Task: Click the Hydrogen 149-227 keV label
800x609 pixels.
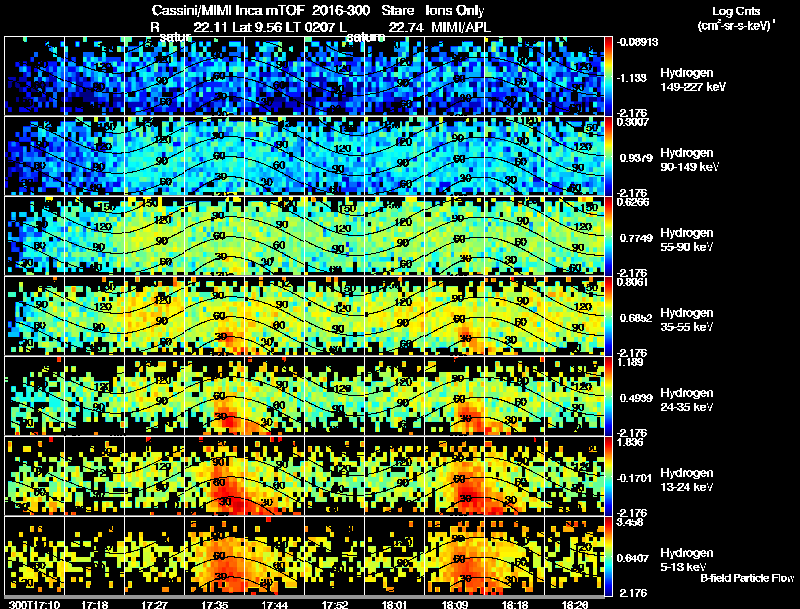Action: (692, 80)
